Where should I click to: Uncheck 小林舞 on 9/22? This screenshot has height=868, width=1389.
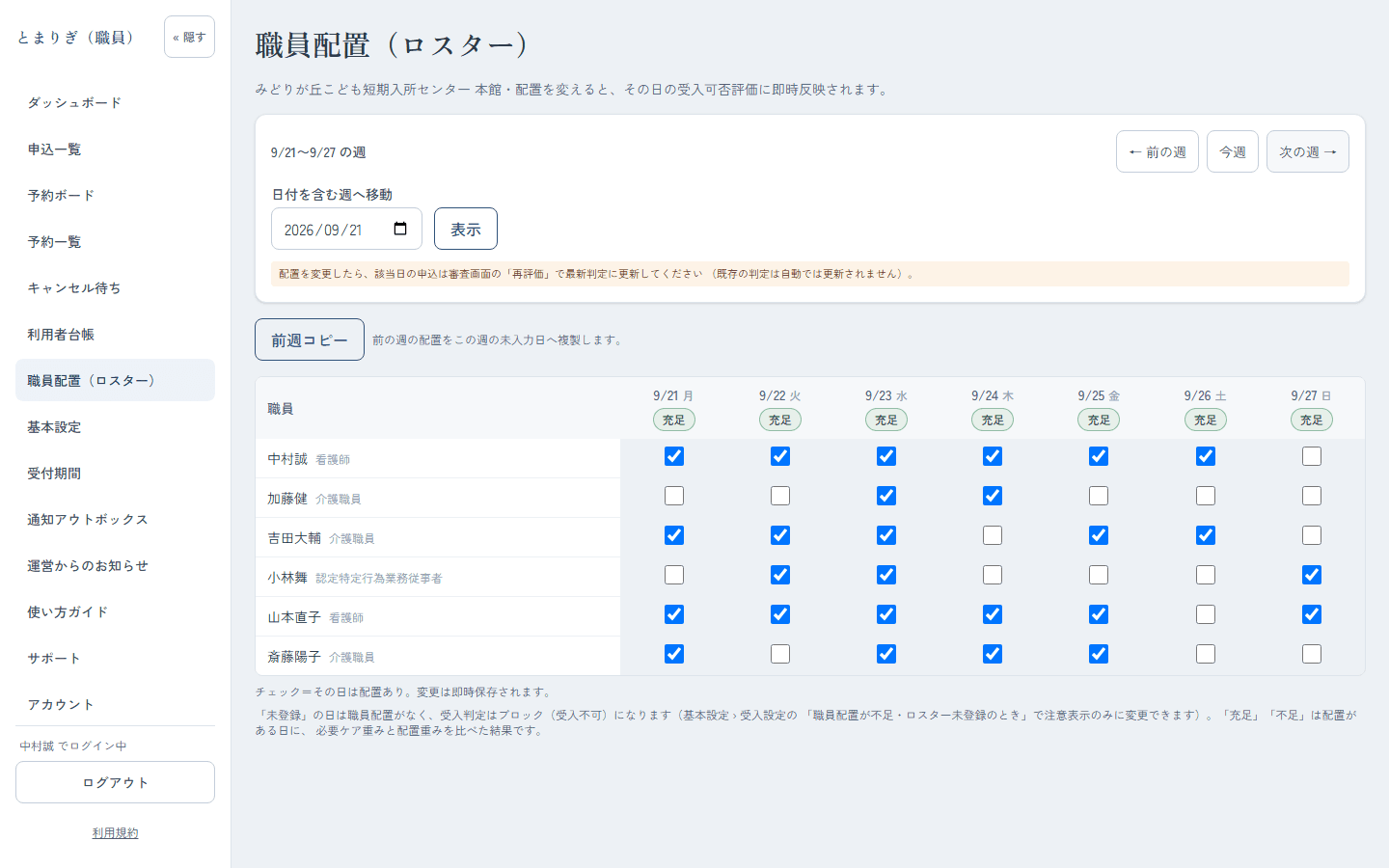(780, 575)
